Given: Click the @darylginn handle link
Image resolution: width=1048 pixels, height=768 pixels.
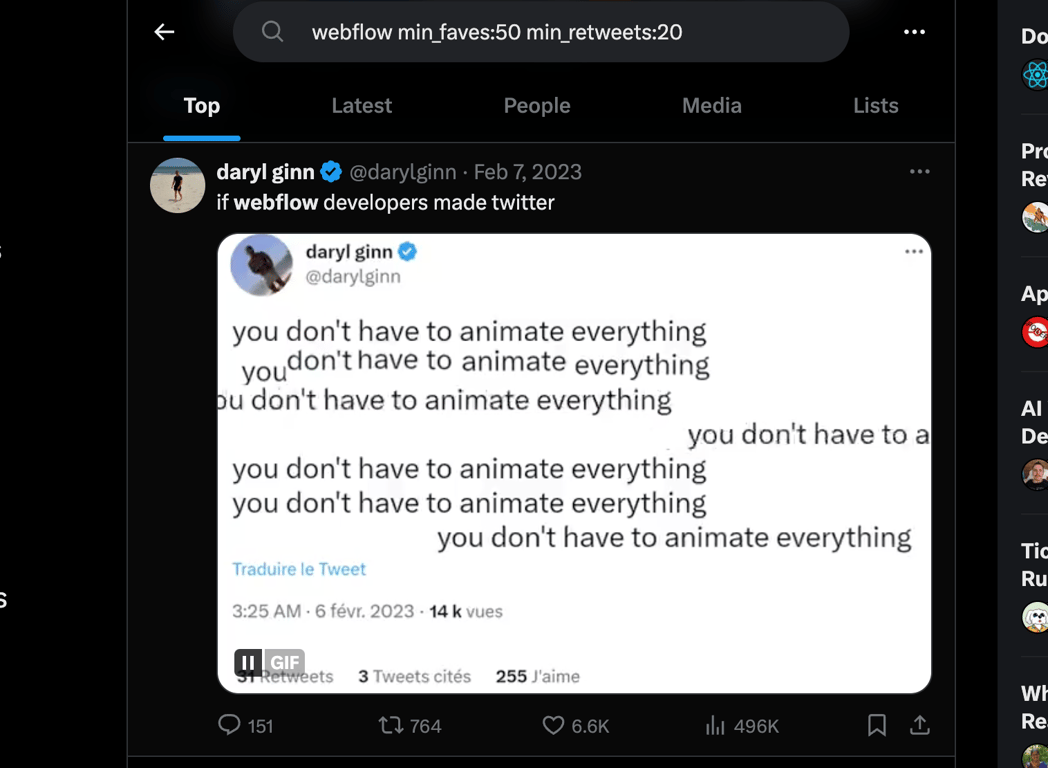Looking at the screenshot, I should (403, 172).
